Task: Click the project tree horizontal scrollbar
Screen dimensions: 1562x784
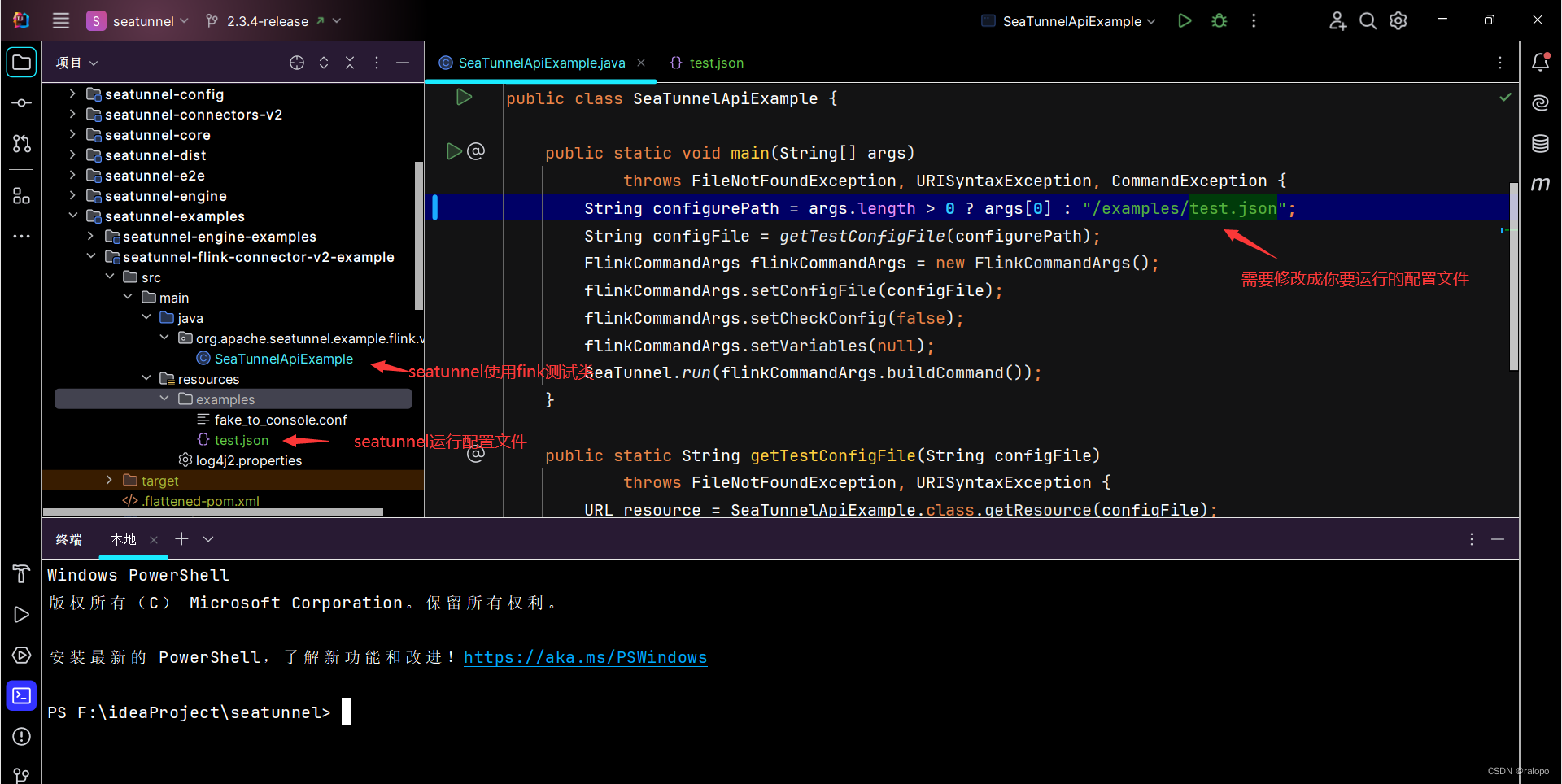Action: tap(213, 512)
